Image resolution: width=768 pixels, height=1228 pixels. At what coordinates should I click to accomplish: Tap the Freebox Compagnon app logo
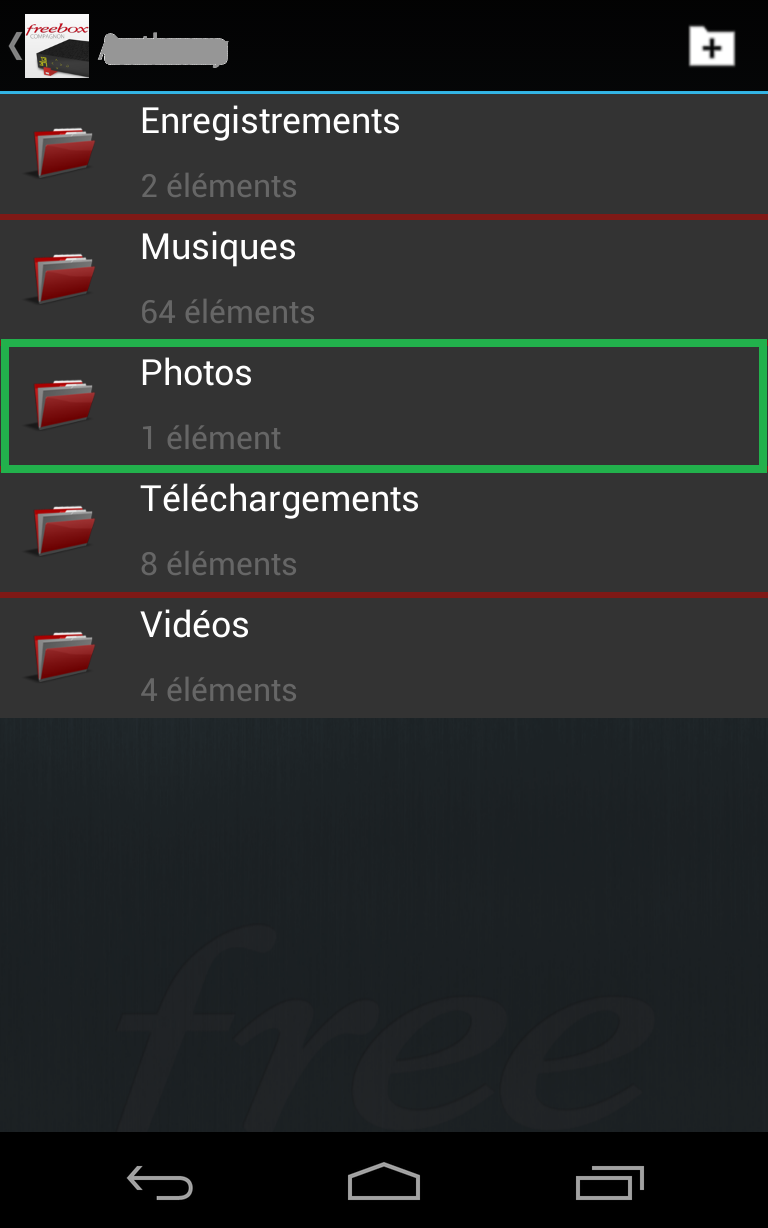(57, 46)
